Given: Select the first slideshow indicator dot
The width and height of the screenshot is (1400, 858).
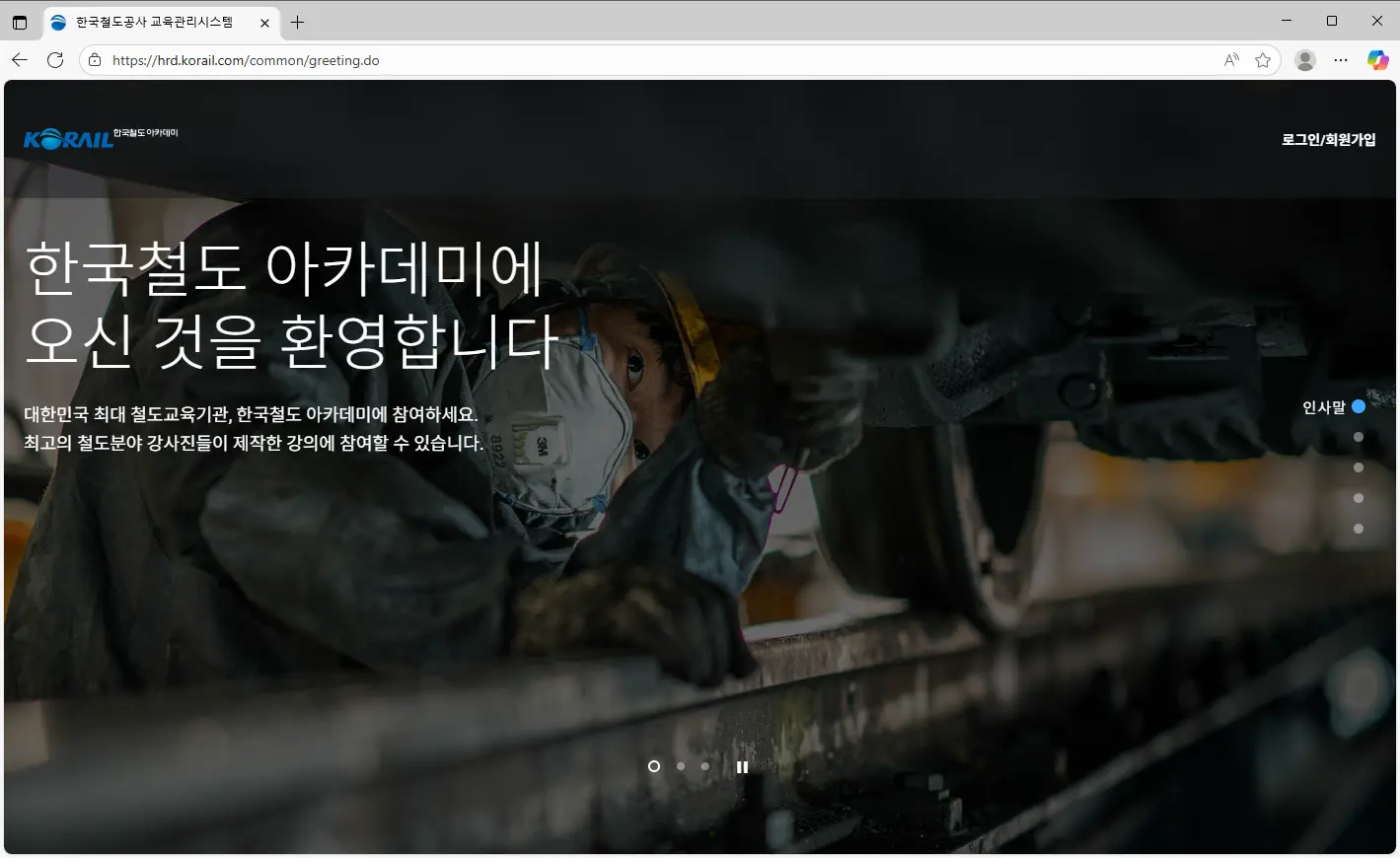Looking at the screenshot, I should tap(653, 766).
